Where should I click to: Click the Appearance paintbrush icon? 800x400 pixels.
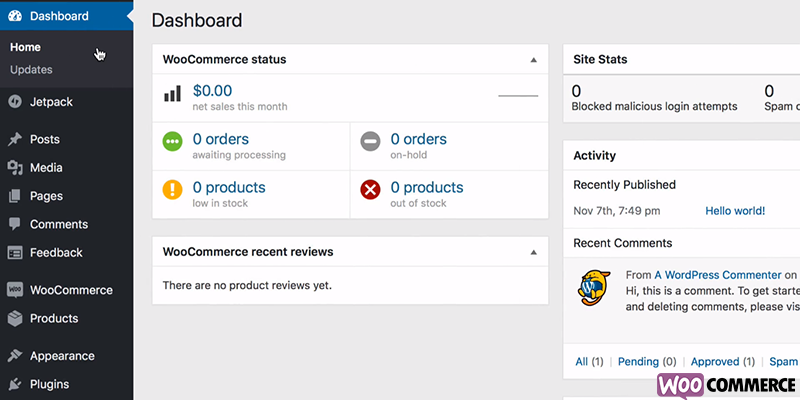point(15,356)
